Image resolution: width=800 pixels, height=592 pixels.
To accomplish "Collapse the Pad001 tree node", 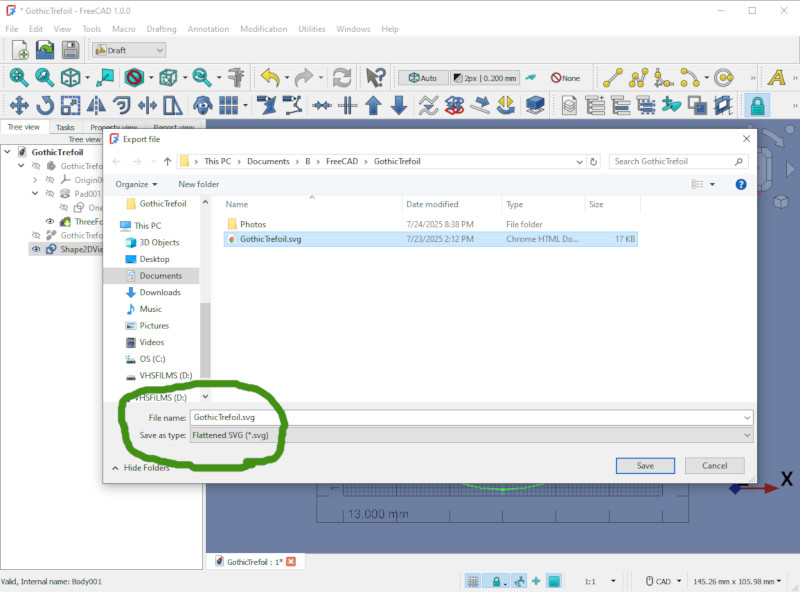I will tap(35, 193).
